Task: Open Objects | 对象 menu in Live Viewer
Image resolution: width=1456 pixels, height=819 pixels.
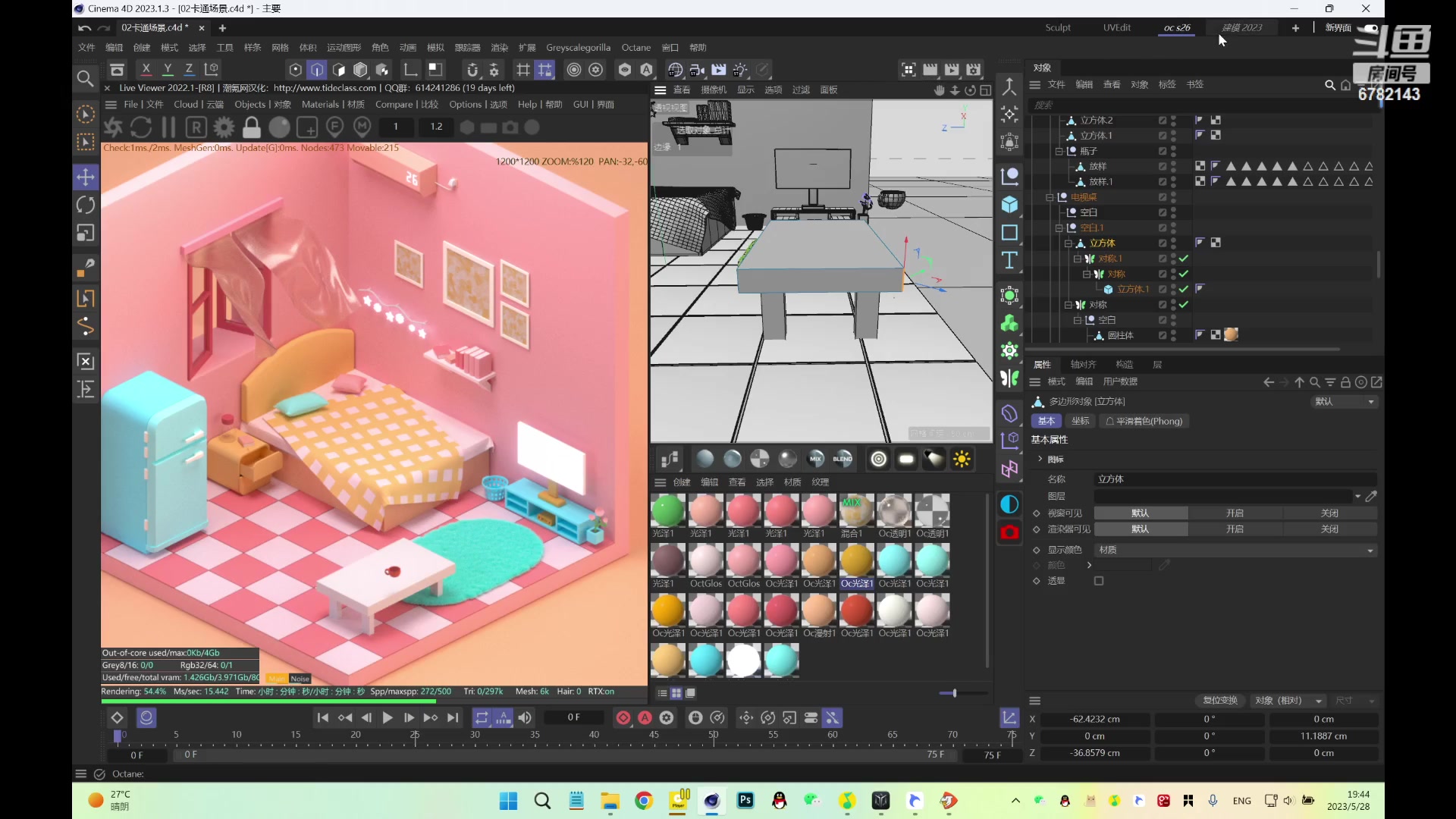Action: pos(262,105)
